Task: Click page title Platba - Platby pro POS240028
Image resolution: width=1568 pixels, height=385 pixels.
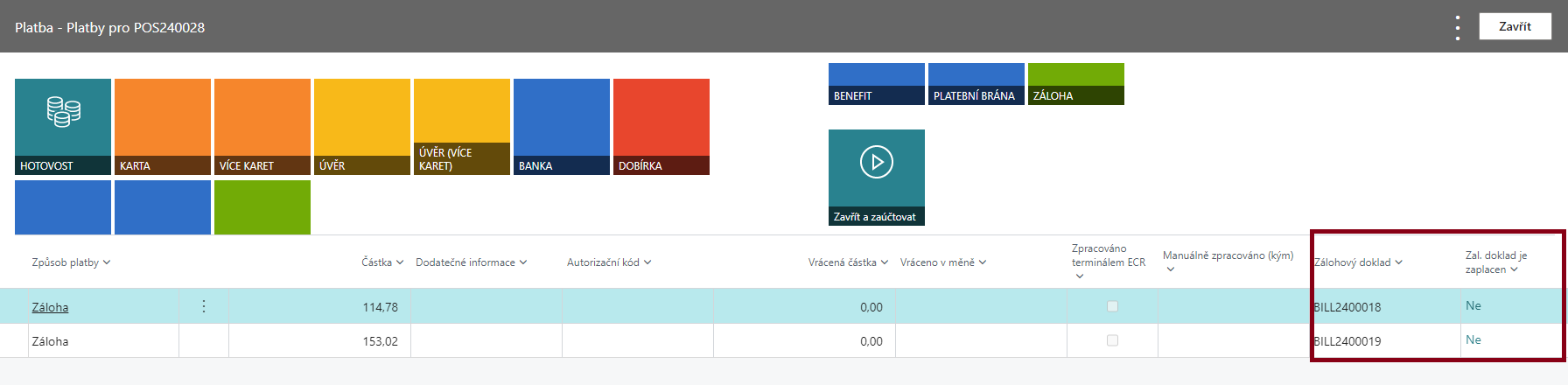Action: [x=109, y=27]
